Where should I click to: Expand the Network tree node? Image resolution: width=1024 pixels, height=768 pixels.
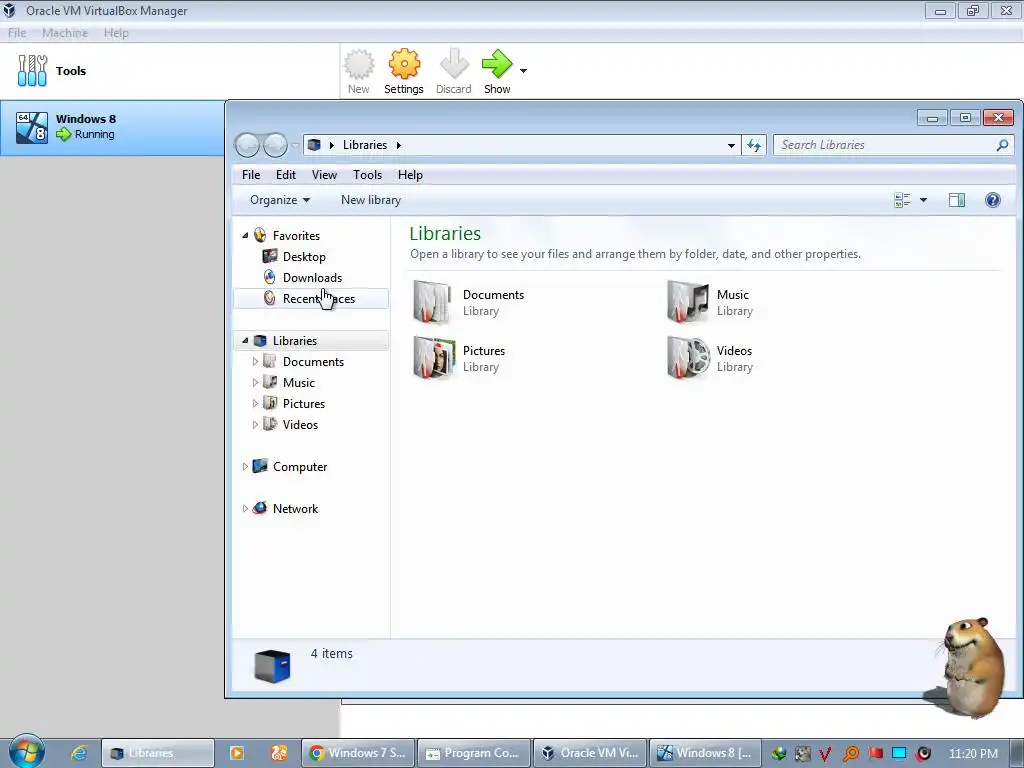coord(245,508)
